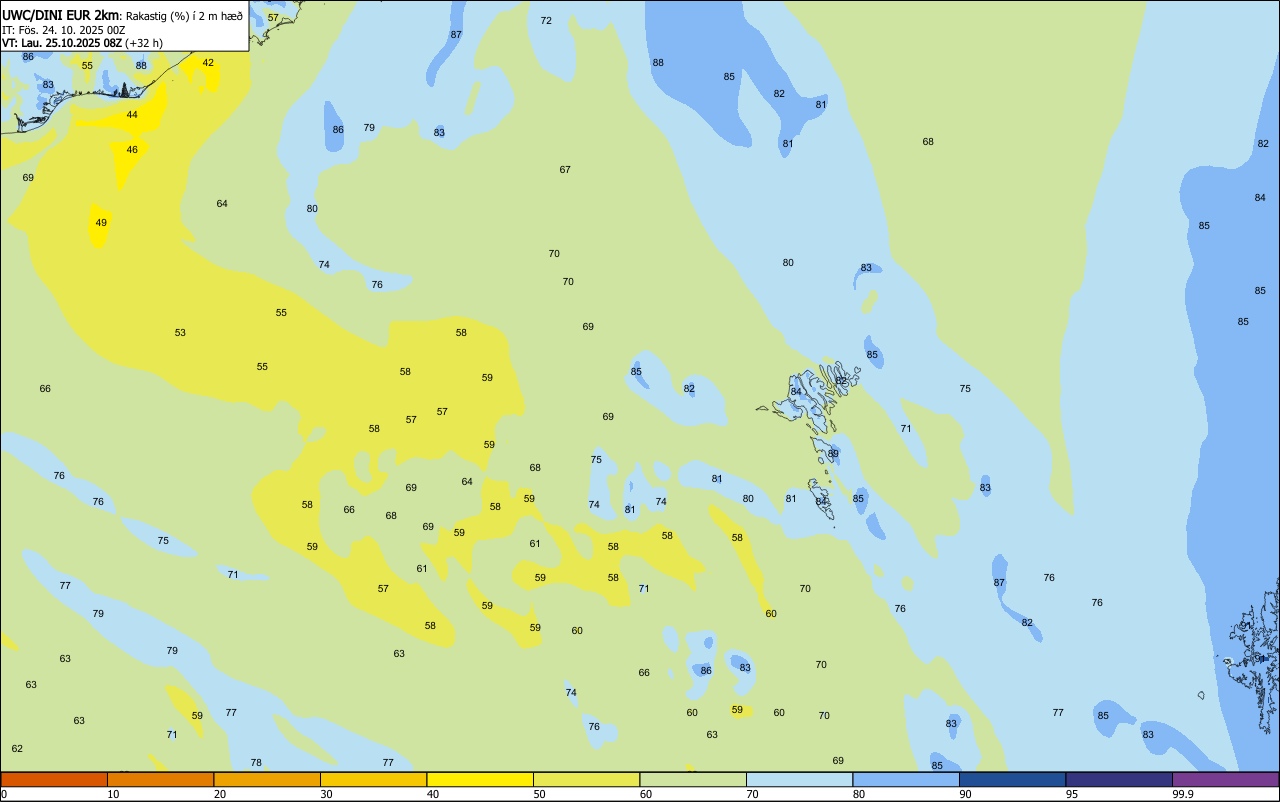The width and height of the screenshot is (1280, 802).
Task: Click the 30–40 gold legend swatch
Action: point(373,779)
